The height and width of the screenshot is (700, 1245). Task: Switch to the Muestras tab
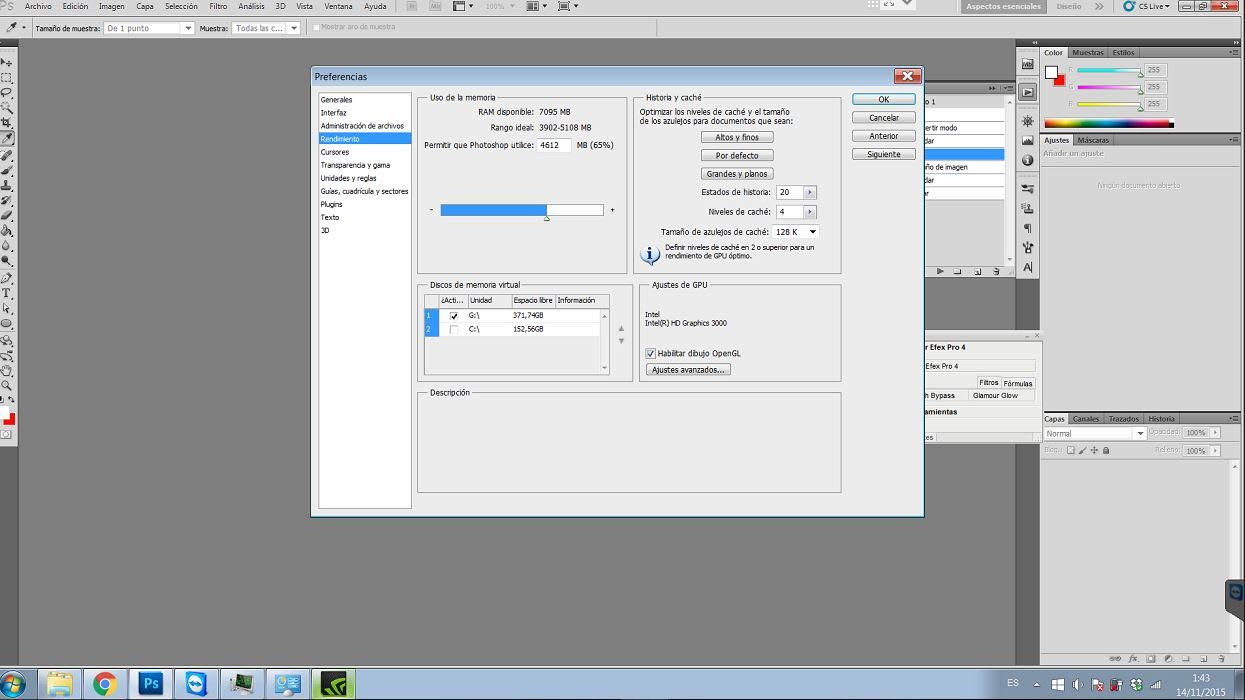point(1087,53)
